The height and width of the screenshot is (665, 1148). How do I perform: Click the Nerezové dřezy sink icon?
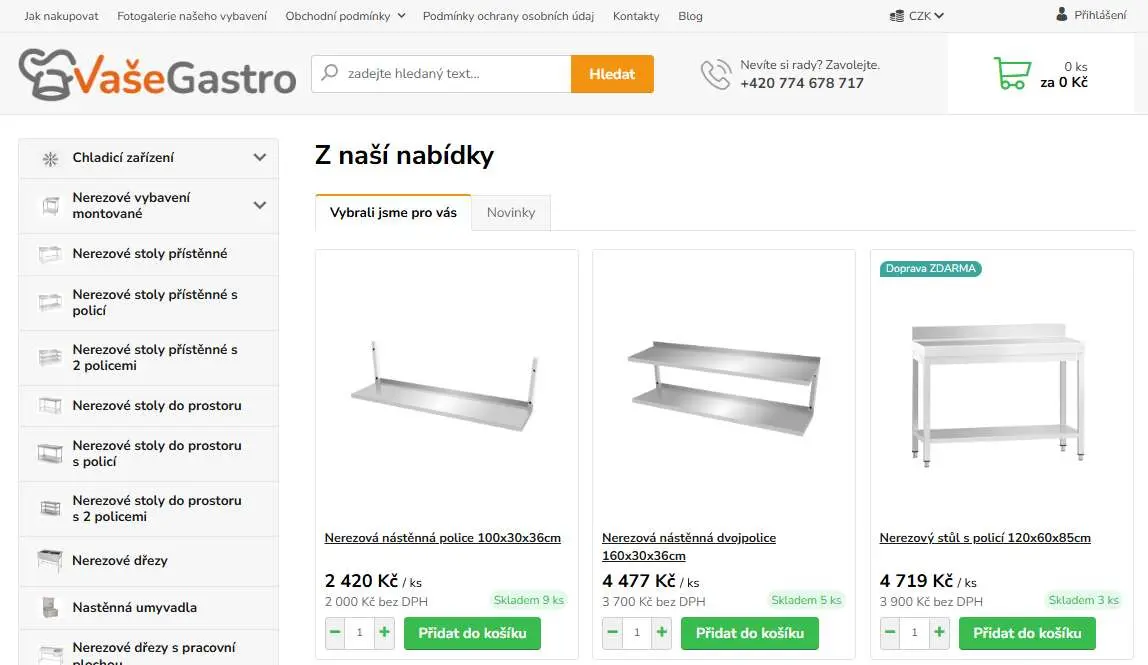click(48, 560)
